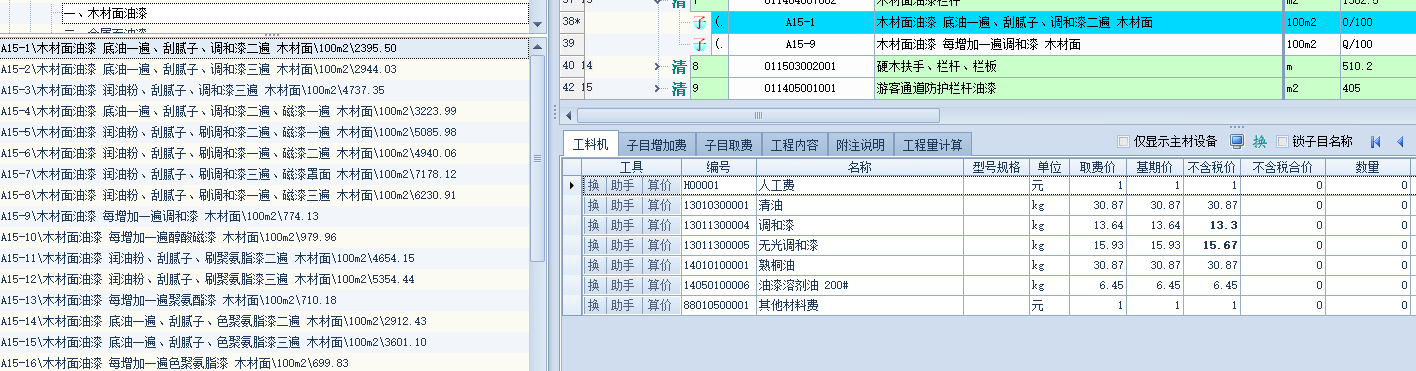Click the blue monitor icon beside 仅显示主材设备
Viewport: 1416px width, 371px height.
tap(1236, 141)
